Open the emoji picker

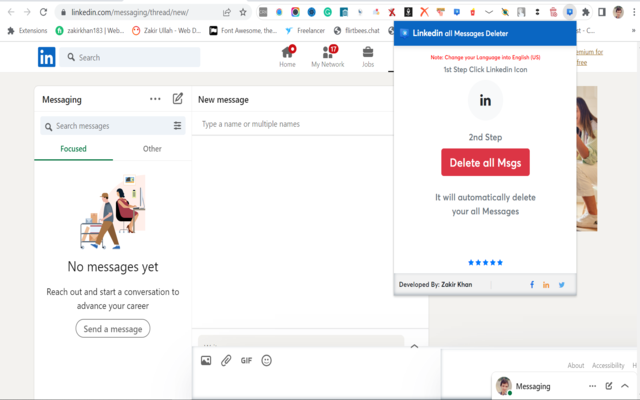click(267, 360)
